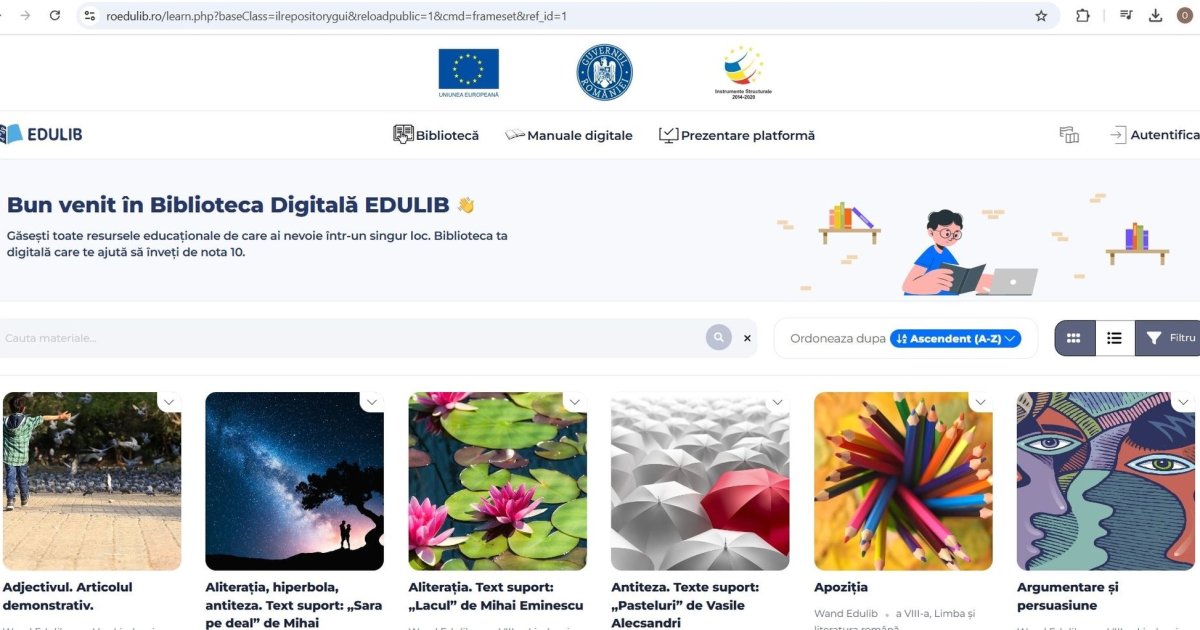Go to EDULIB home via logo

point(41,134)
